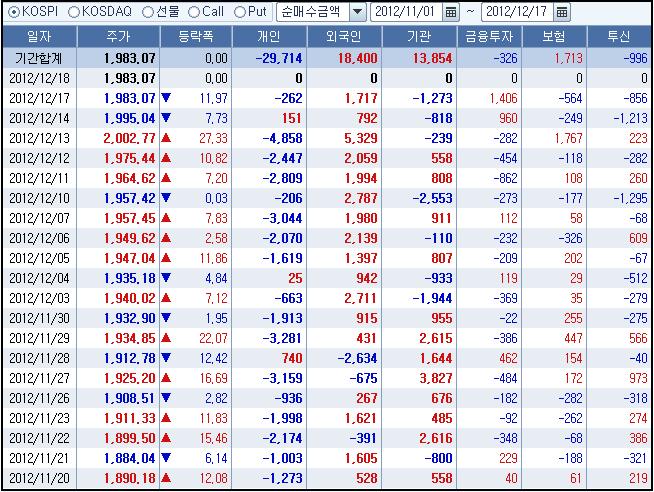Click the 2012/12/18 date cell
The width and height of the screenshot is (654, 492).
tap(40, 78)
